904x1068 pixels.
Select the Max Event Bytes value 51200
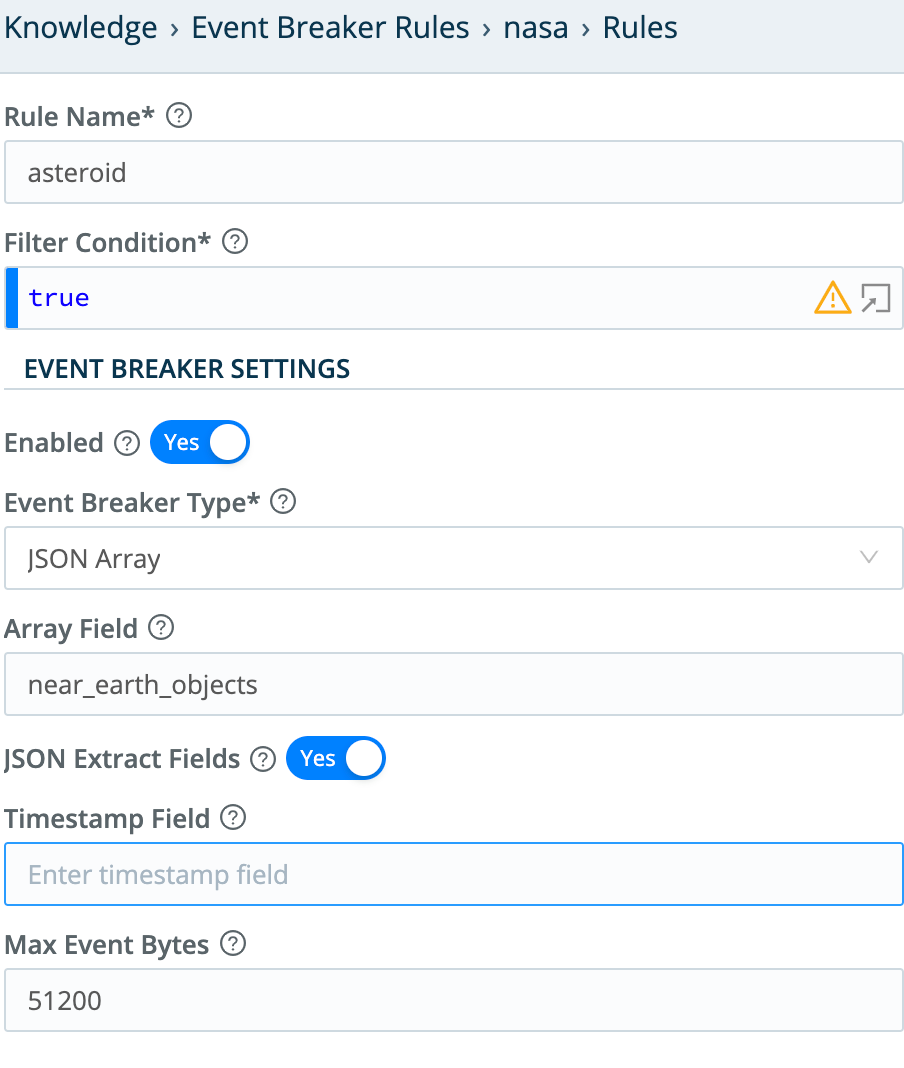(450, 1000)
